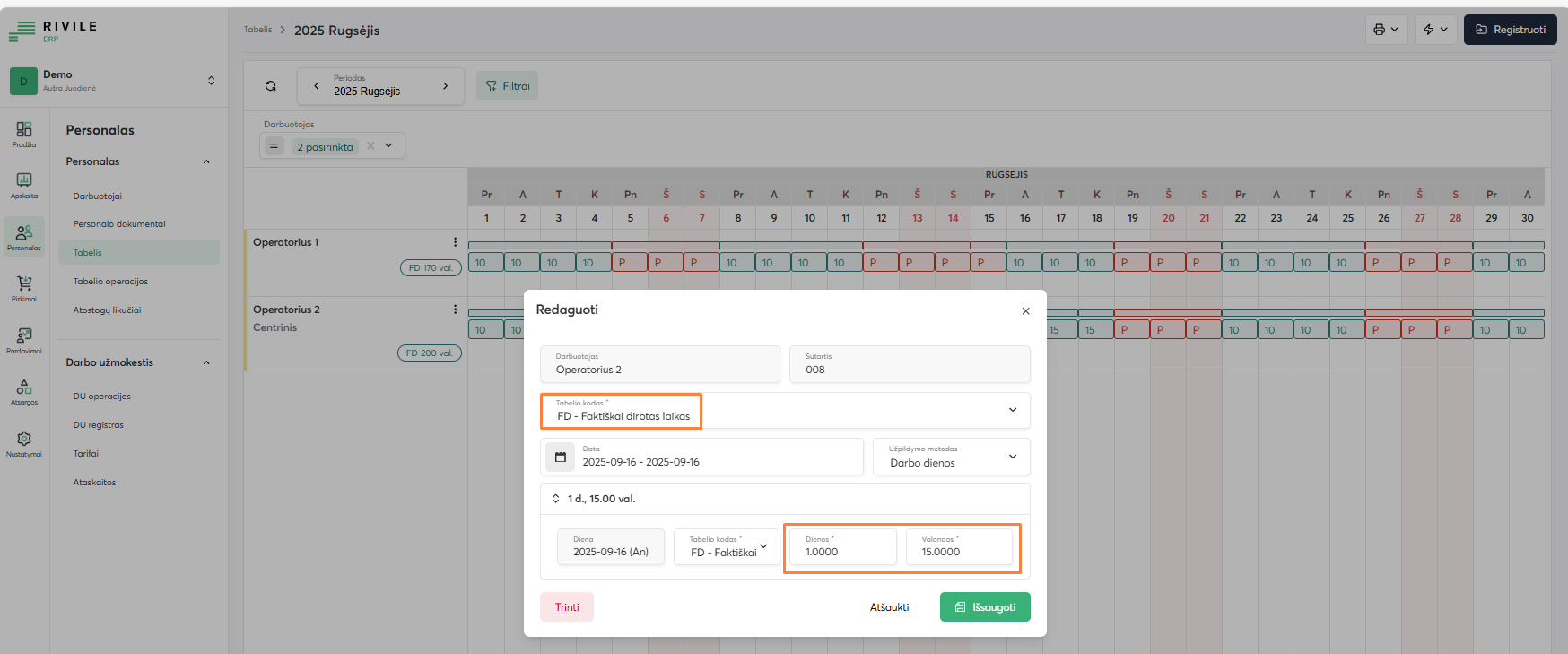Open the Užpildymo metodas dropdown
The image size is (1568, 654).
coord(1013,457)
